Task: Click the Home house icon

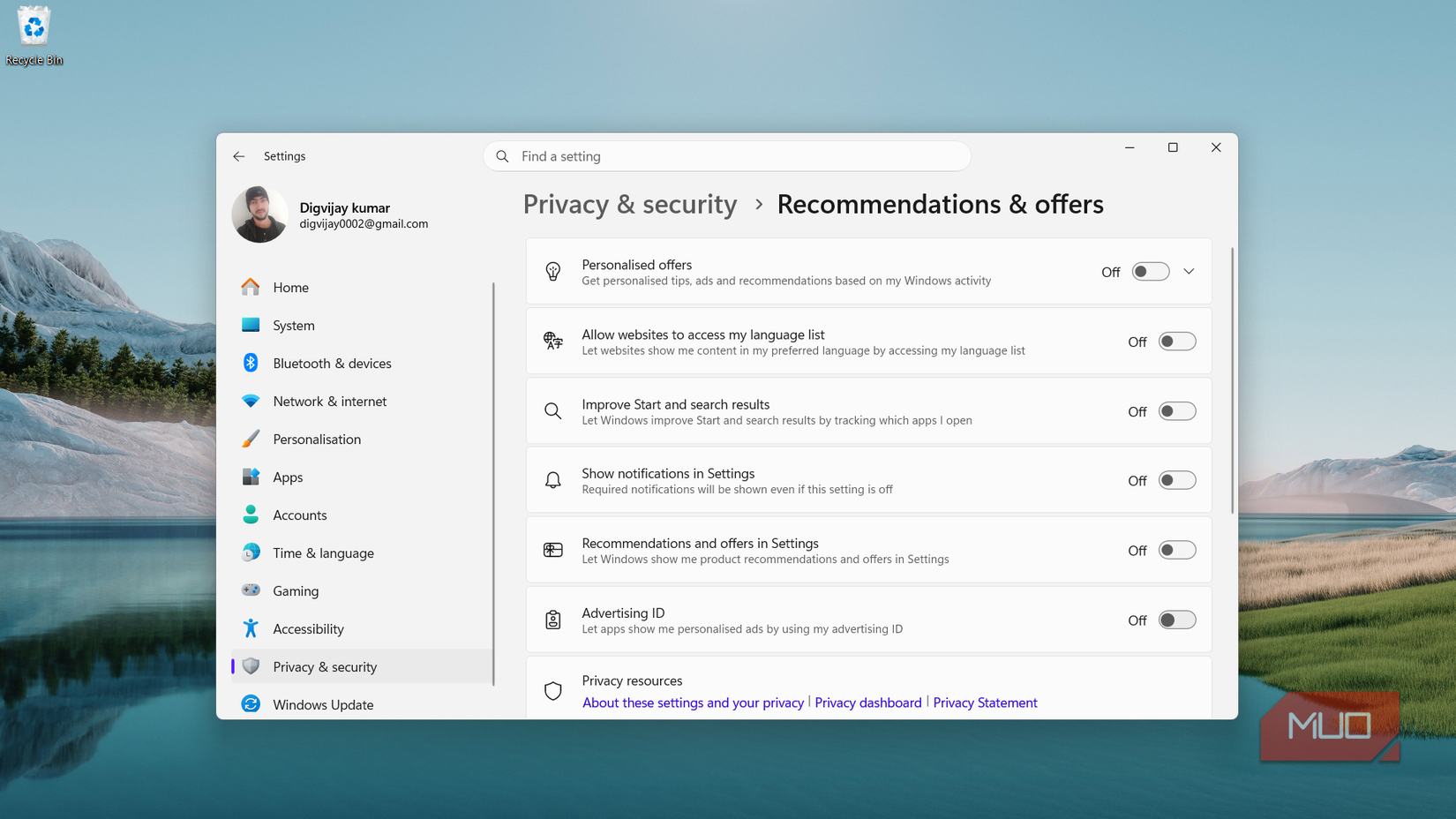Action: coord(251,287)
